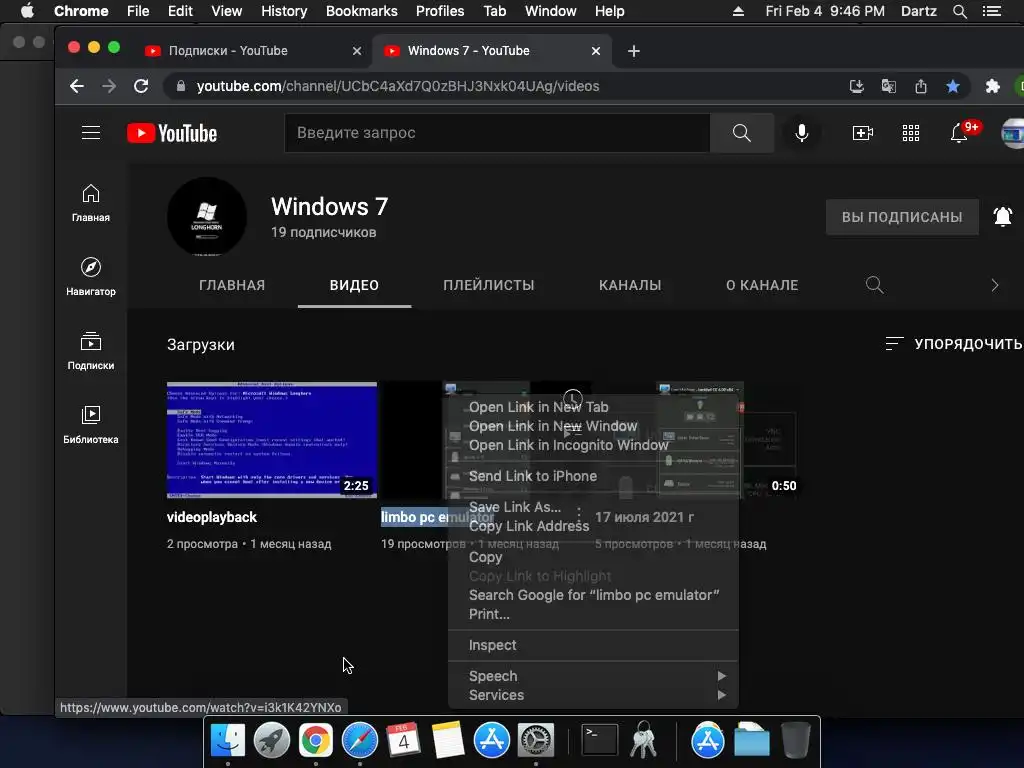This screenshot has height=768, width=1024.
Task: Search within channel magnifier icon
Action: click(x=874, y=285)
